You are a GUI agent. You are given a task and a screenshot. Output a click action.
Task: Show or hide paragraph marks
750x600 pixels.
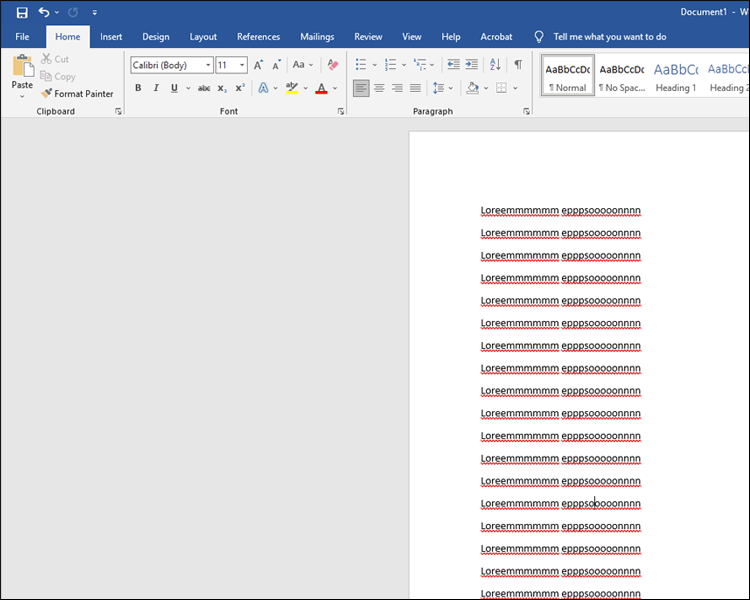coord(518,65)
